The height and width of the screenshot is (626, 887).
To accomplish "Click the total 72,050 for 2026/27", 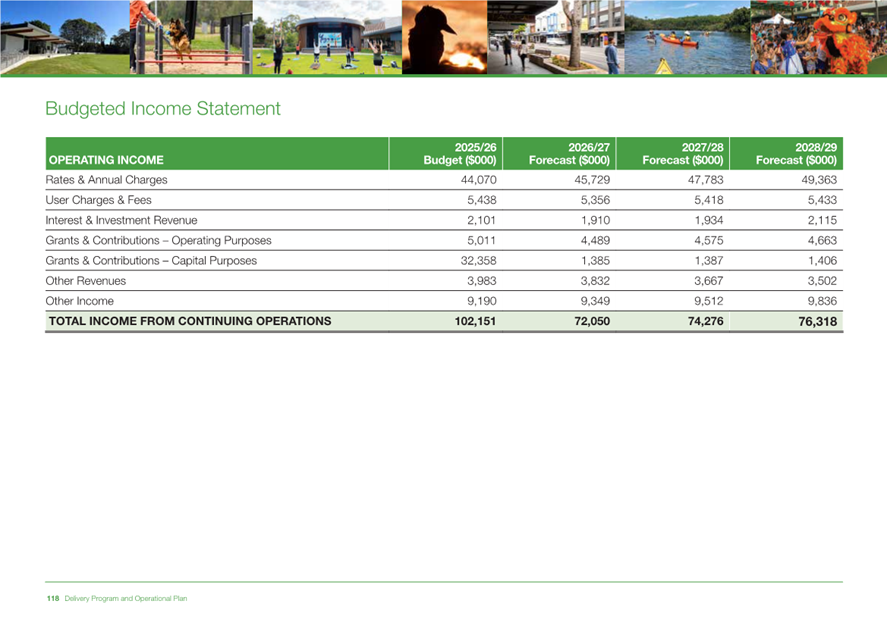I will coord(592,321).
